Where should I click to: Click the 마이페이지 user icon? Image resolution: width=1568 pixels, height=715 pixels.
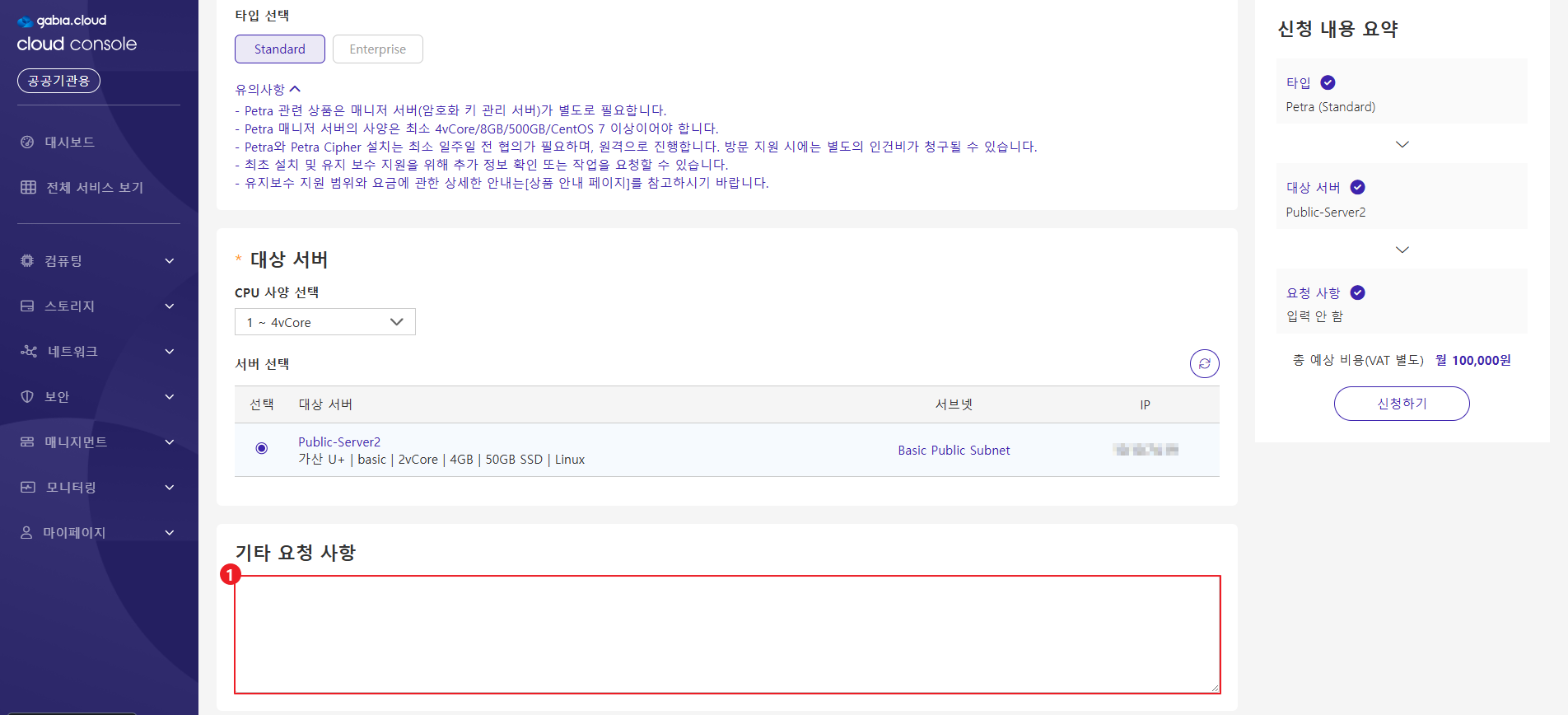click(26, 532)
